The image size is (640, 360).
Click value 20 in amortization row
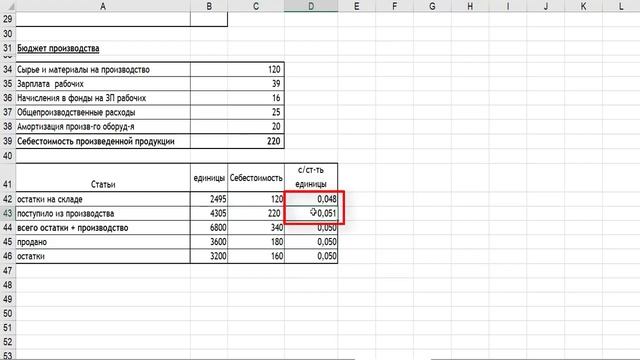click(256, 127)
